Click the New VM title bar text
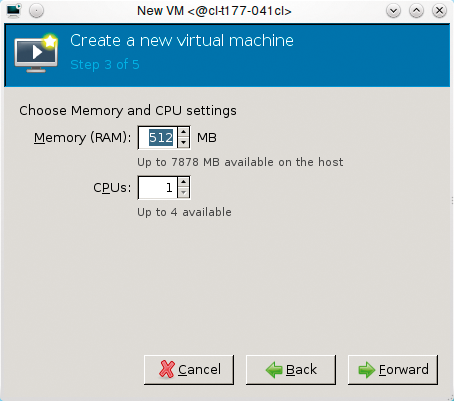This screenshot has height=401, width=454. [x=214, y=11]
